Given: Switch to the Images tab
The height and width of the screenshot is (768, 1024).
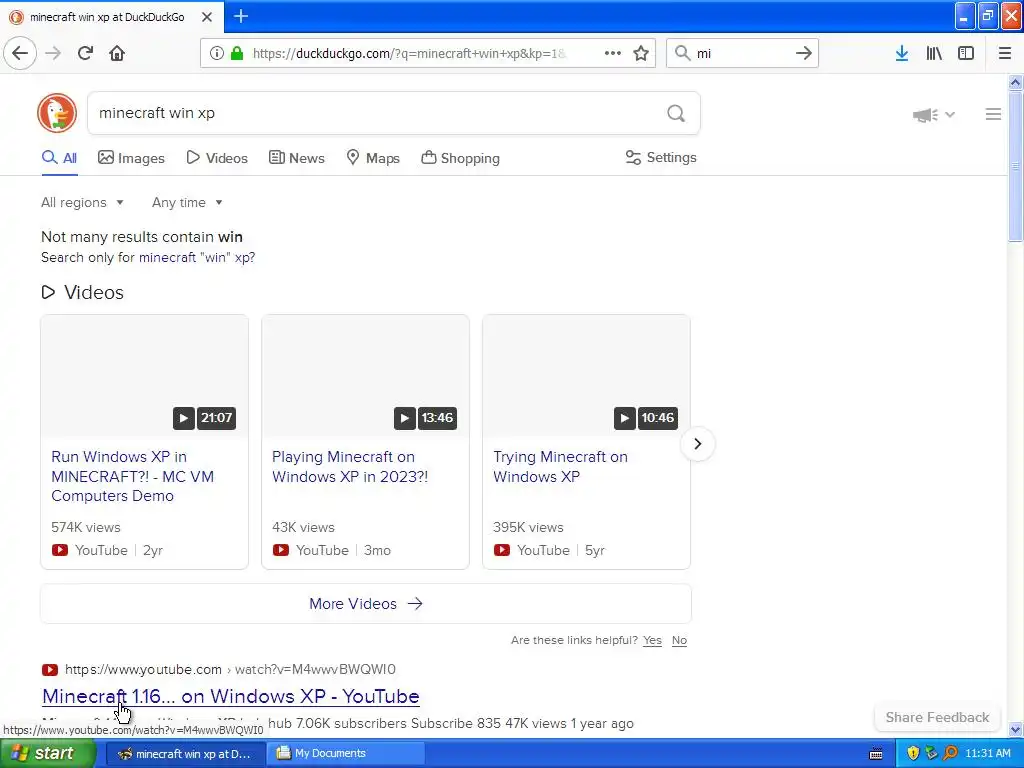Looking at the screenshot, I should tap(131, 158).
